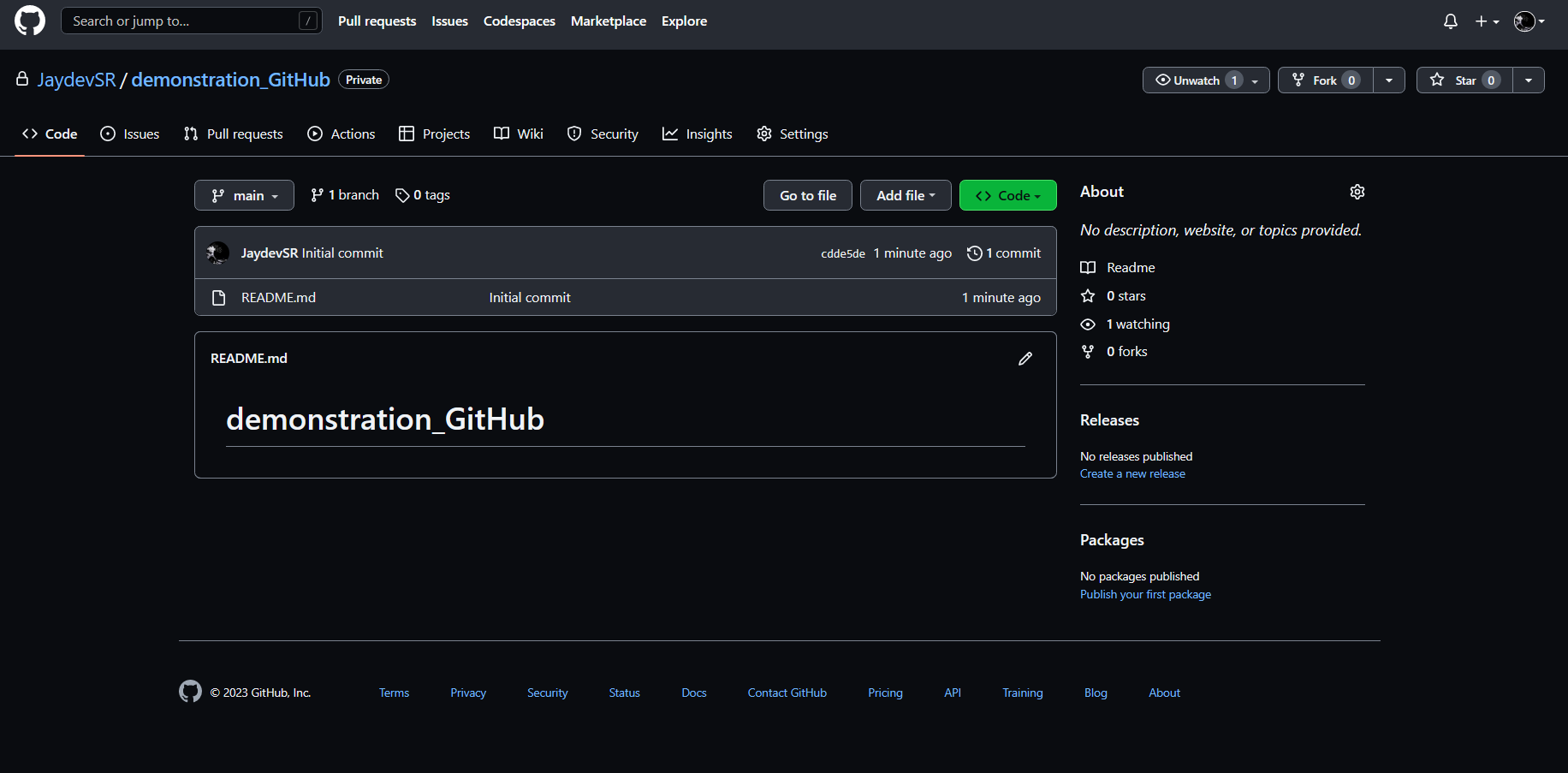
Task: Click the 0 forks link
Action: click(1114, 351)
